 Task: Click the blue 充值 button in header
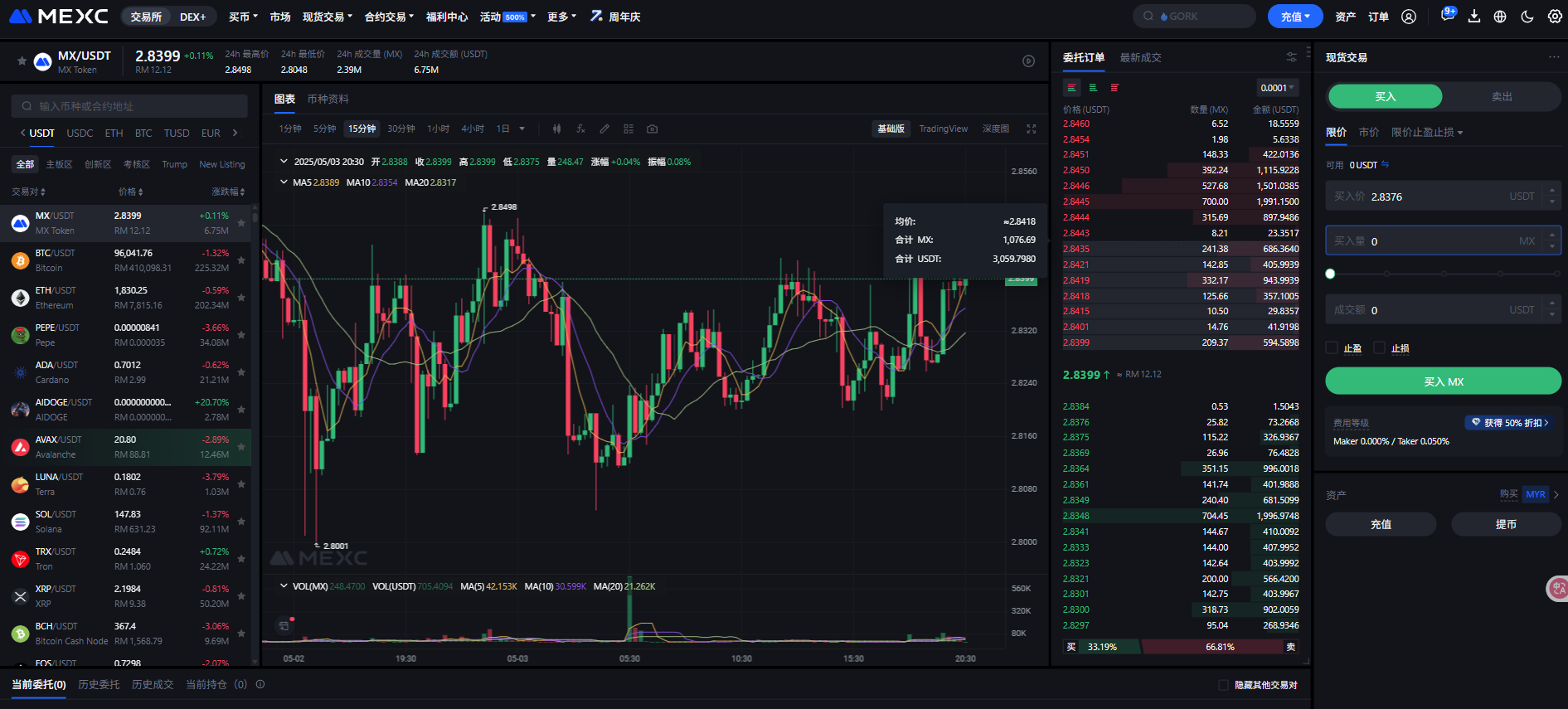coord(1295,17)
